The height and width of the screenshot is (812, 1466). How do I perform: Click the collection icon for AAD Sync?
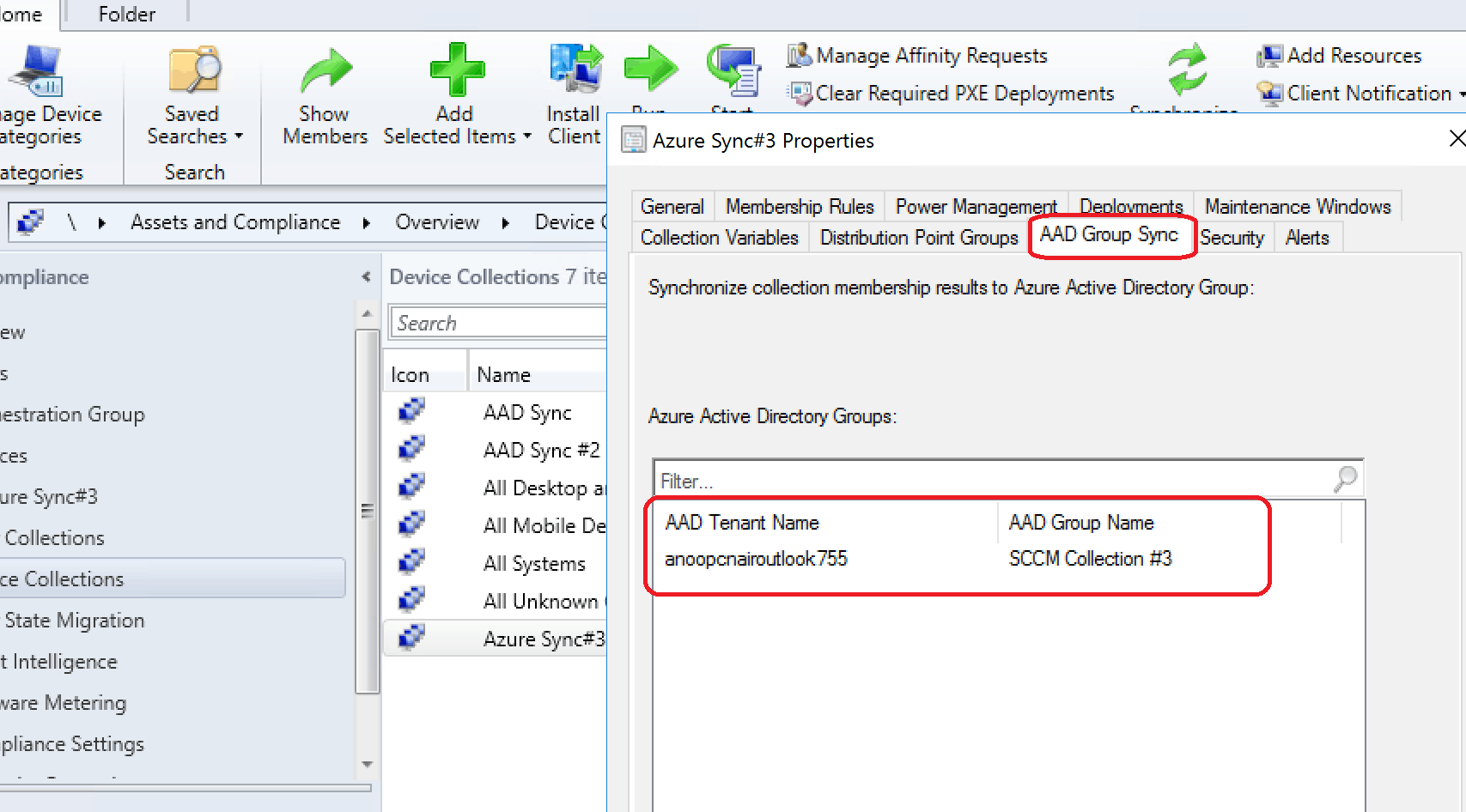click(411, 411)
